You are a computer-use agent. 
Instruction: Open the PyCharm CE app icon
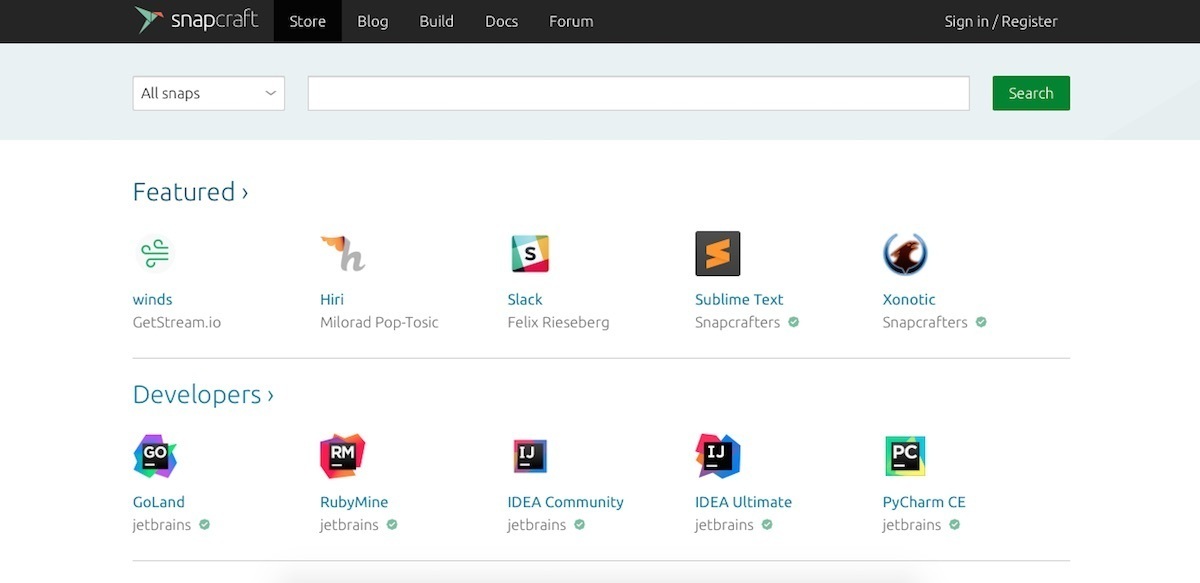[x=905, y=456]
